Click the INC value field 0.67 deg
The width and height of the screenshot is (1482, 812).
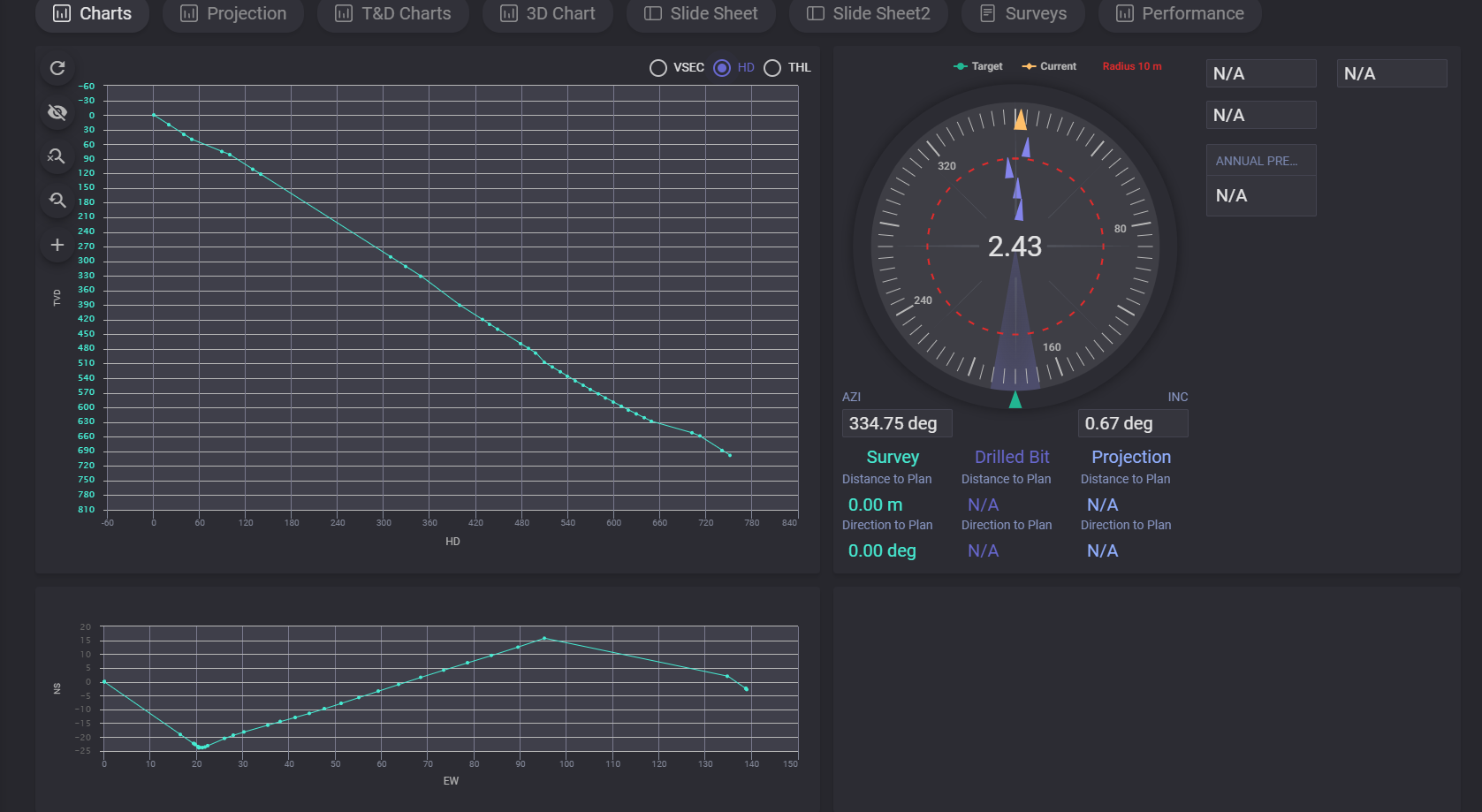(1132, 423)
